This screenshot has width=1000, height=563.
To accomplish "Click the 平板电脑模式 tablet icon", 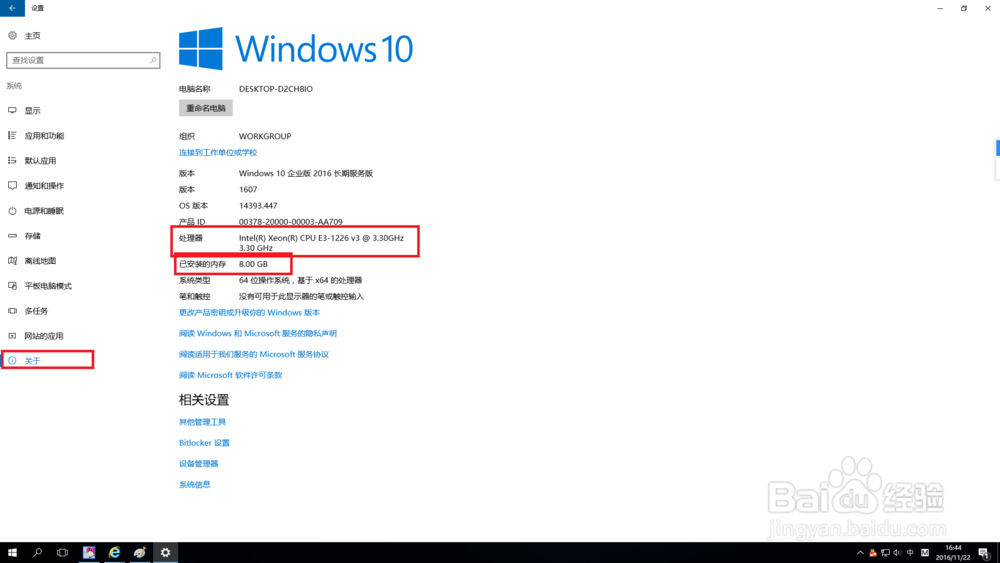I will (x=12, y=286).
